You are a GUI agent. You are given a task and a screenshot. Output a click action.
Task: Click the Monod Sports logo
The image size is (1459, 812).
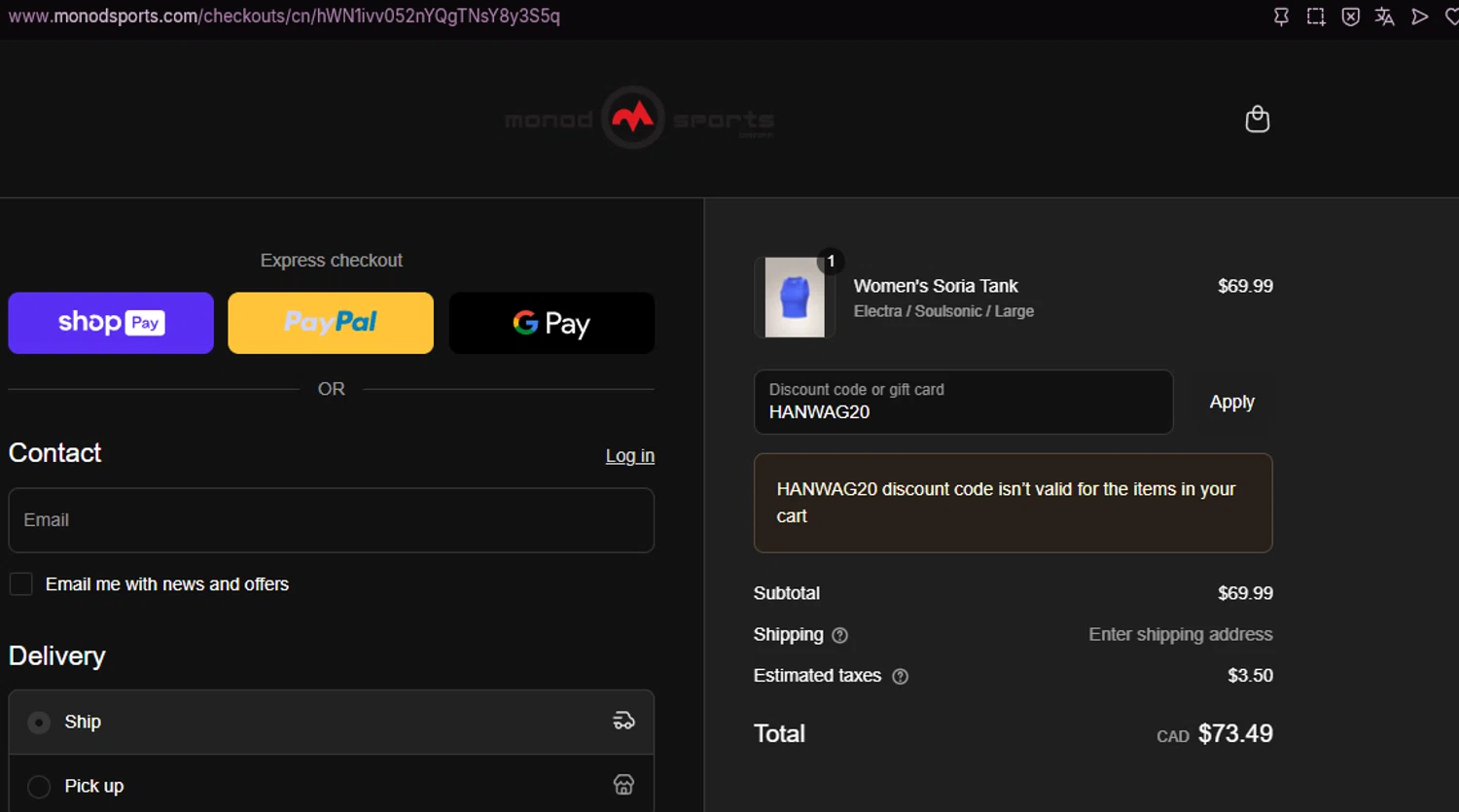click(639, 119)
